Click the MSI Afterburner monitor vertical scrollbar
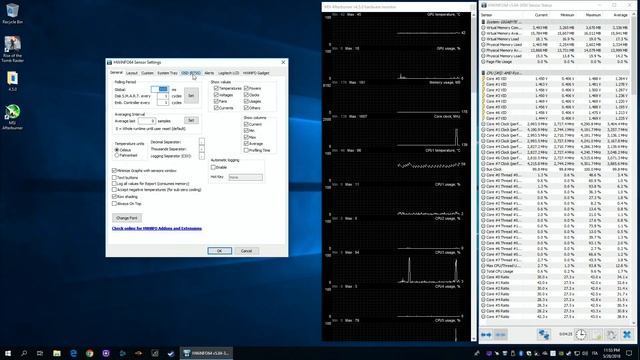This screenshot has width=640, height=360. pyautogui.click(x=473, y=176)
